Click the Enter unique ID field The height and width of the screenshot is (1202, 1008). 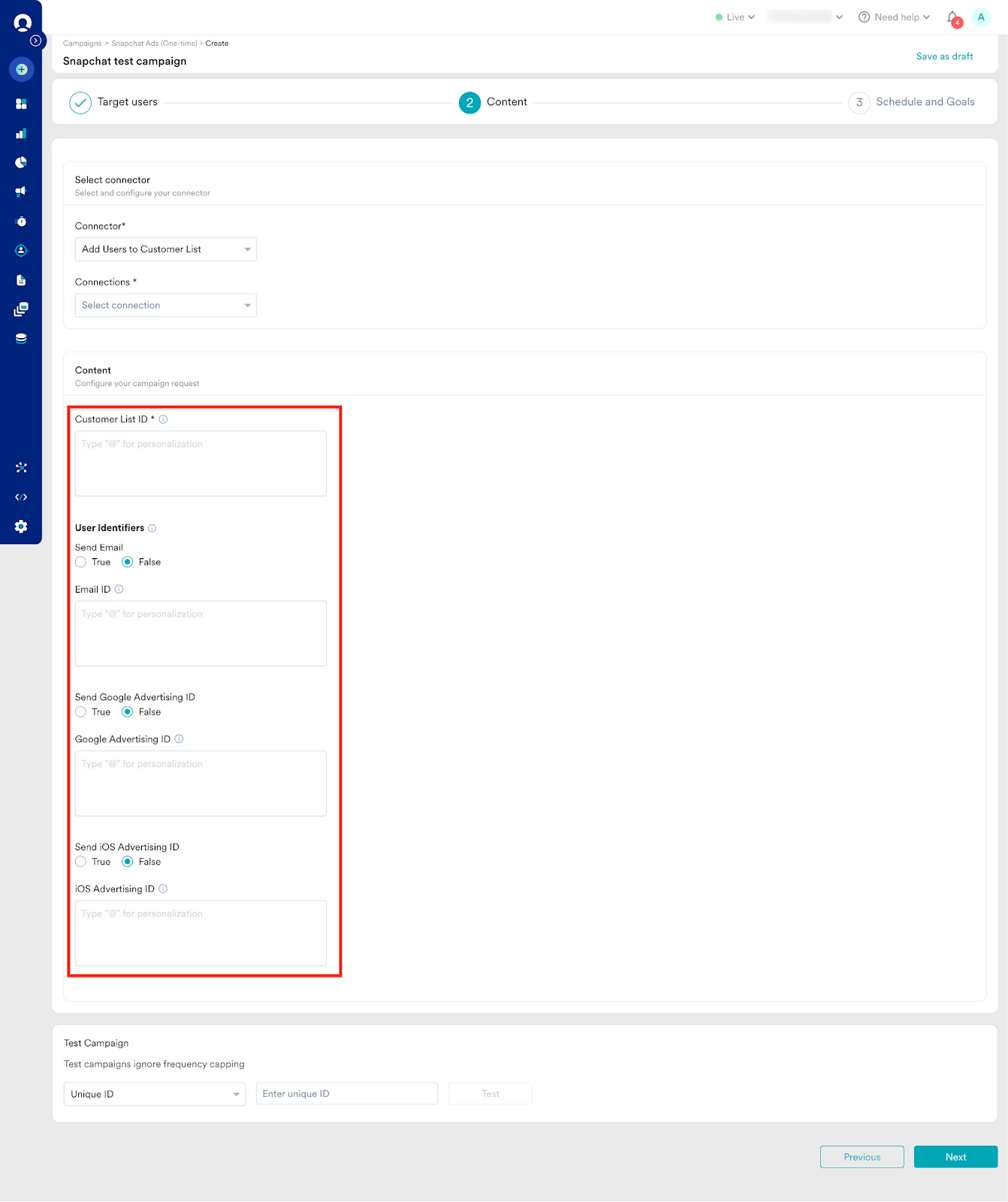pos(347,1094)
